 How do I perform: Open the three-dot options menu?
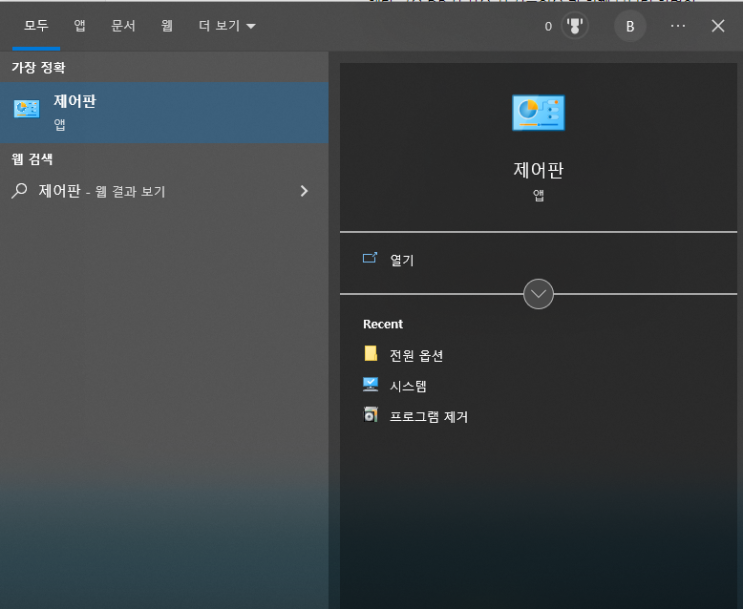[678, 26]
